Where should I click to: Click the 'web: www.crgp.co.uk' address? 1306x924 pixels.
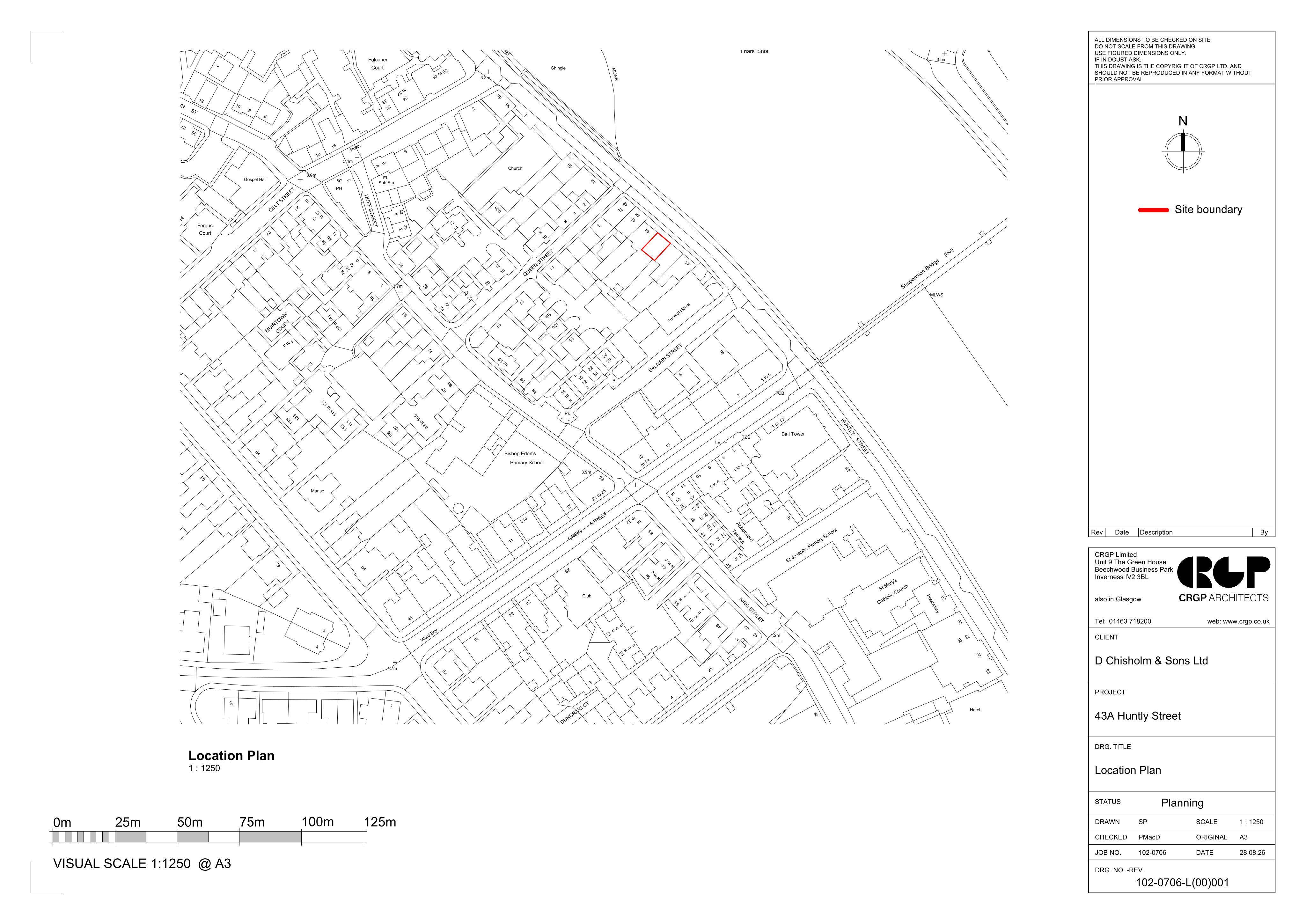(x=1238, y=621)
